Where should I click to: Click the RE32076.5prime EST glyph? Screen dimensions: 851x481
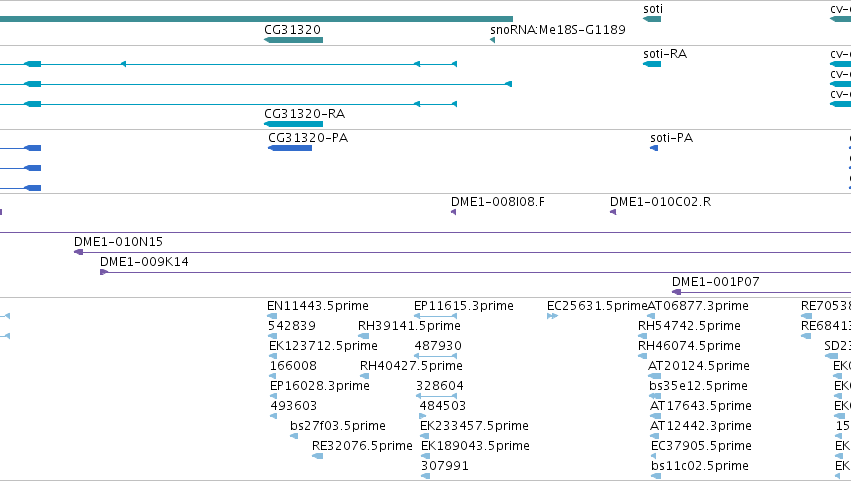(317, 457)
